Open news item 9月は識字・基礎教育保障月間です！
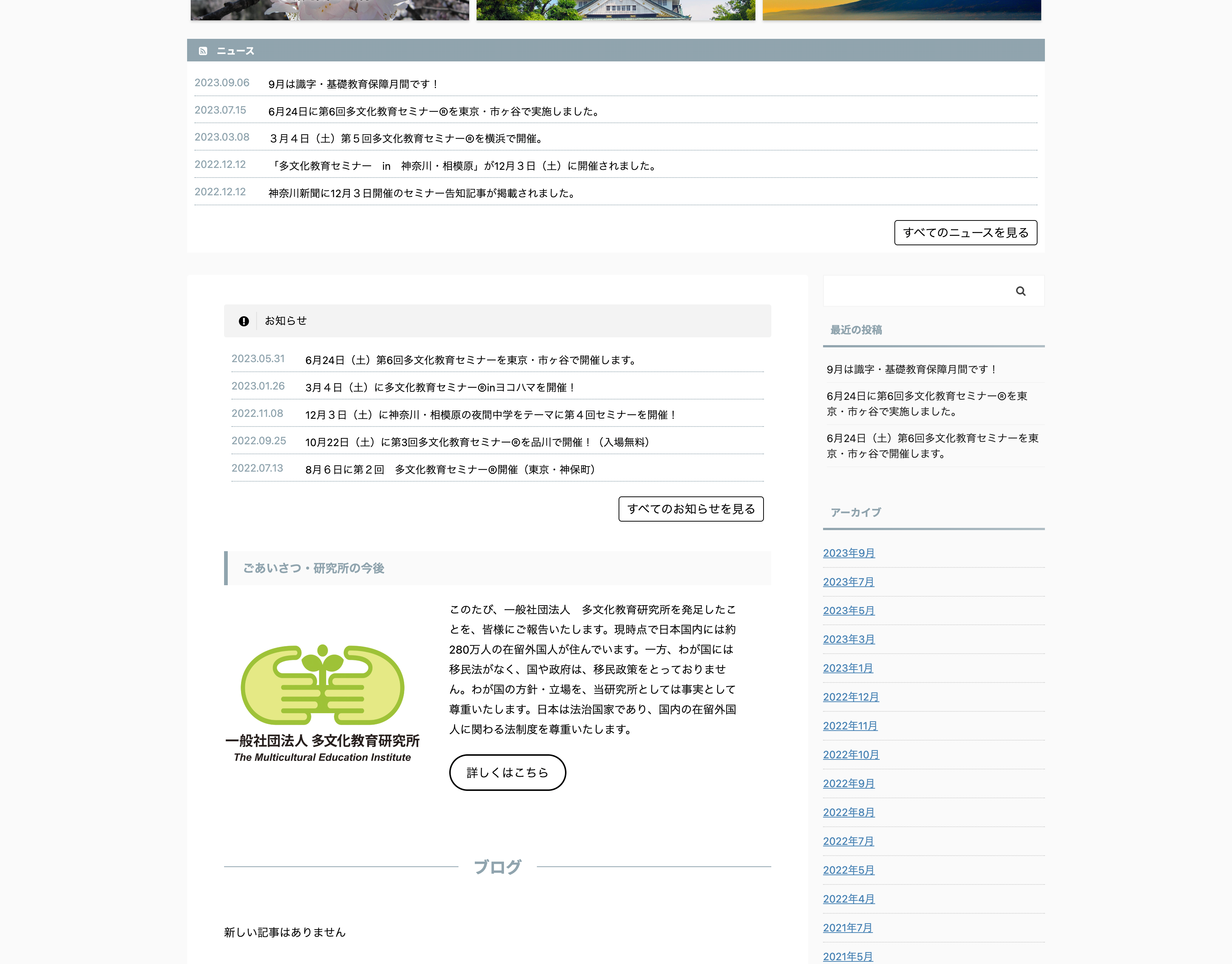 tap(354, 84)
